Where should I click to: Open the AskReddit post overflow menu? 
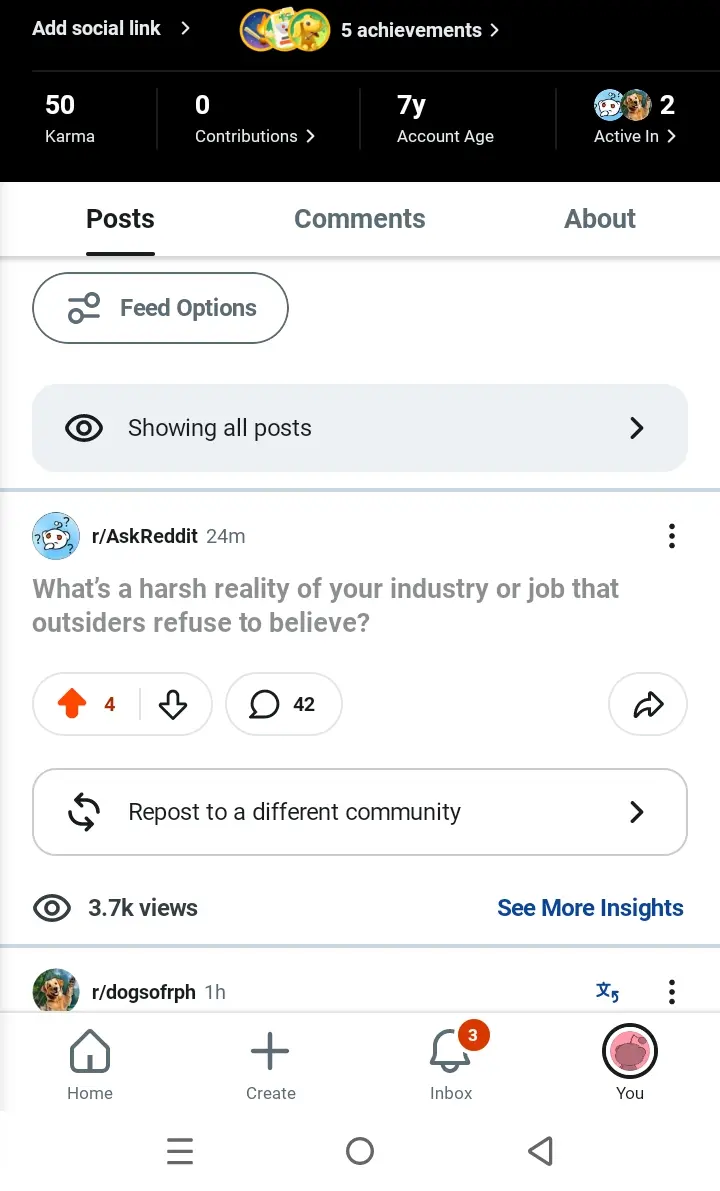(x=671, y=535)
